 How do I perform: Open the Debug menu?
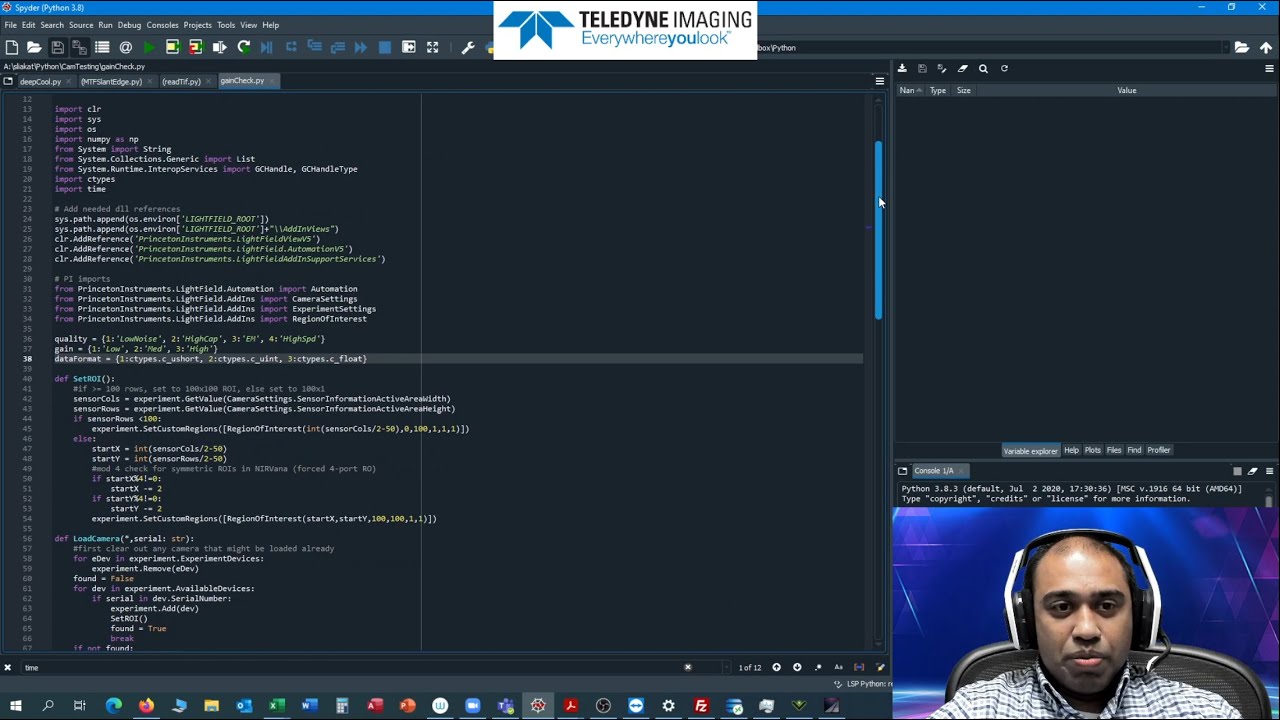(129, 25)
